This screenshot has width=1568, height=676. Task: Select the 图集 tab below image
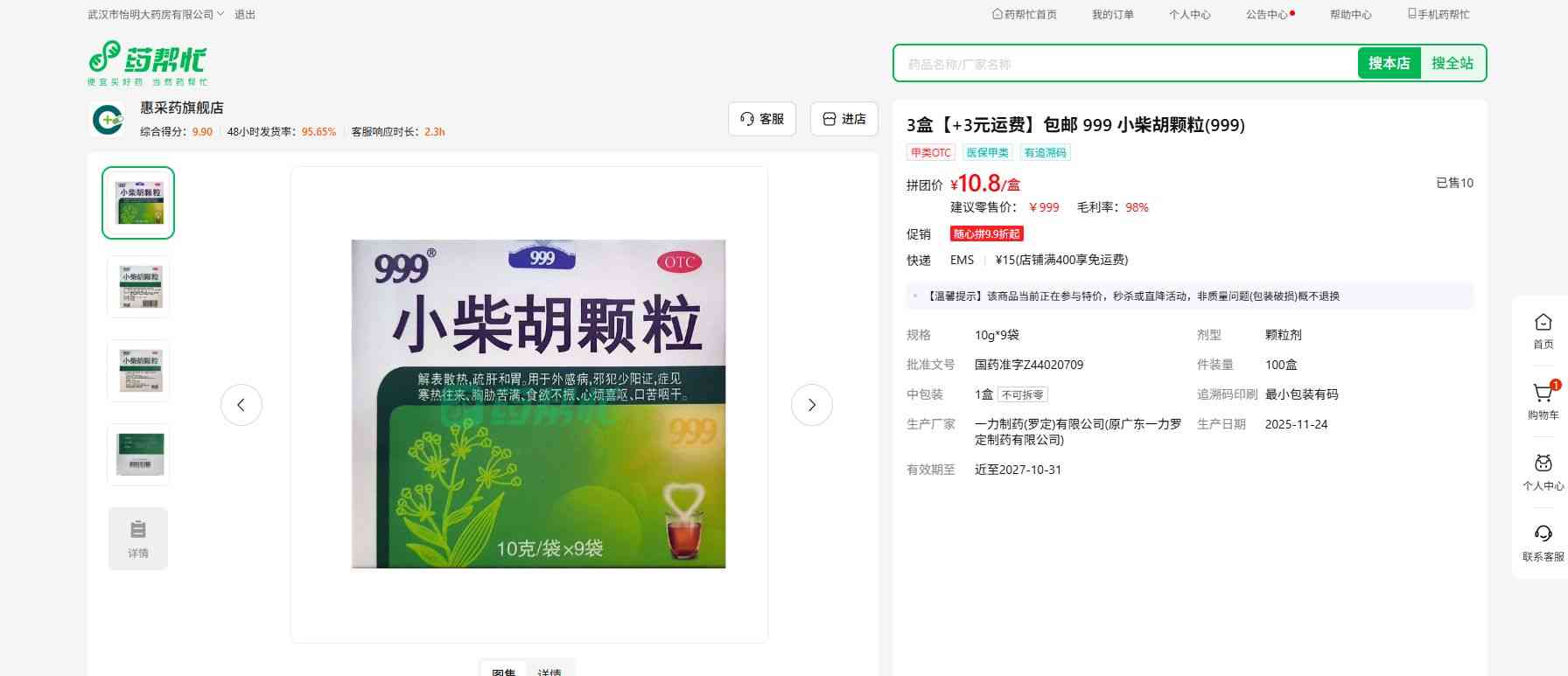(504, 671)
